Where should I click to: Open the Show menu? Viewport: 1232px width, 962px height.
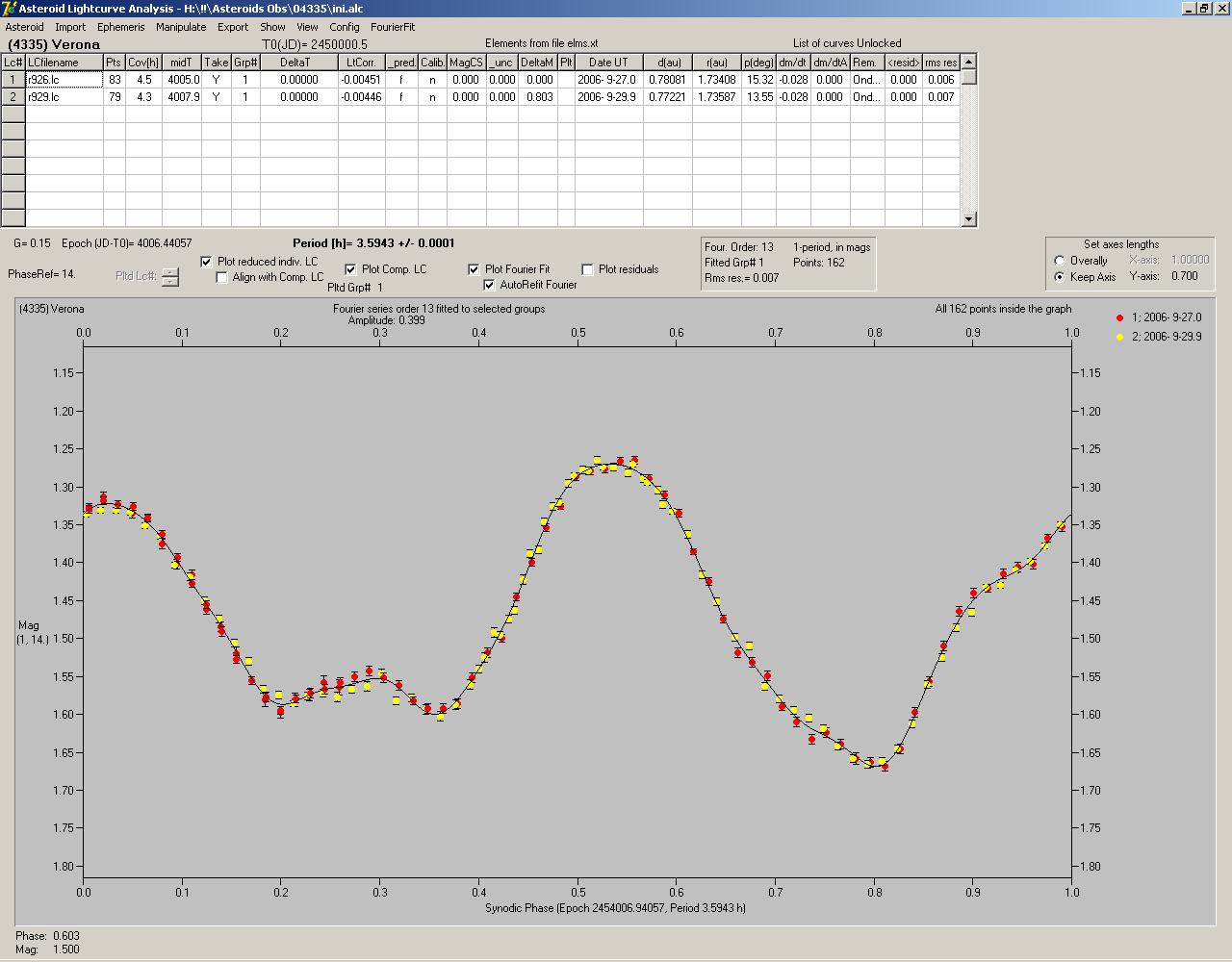(x=272, y=27)
